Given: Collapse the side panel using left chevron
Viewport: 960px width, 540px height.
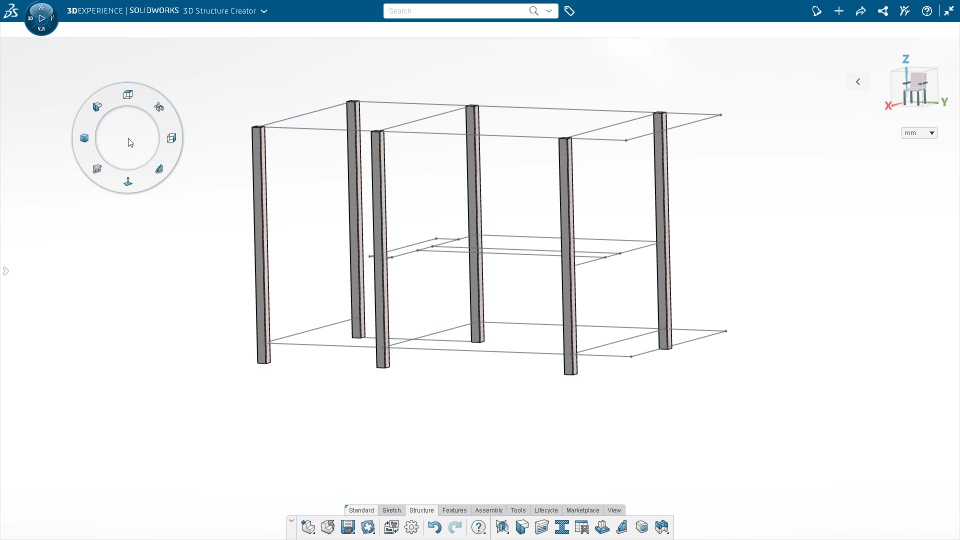Looking at the screenshot, I should coord(858,81).
